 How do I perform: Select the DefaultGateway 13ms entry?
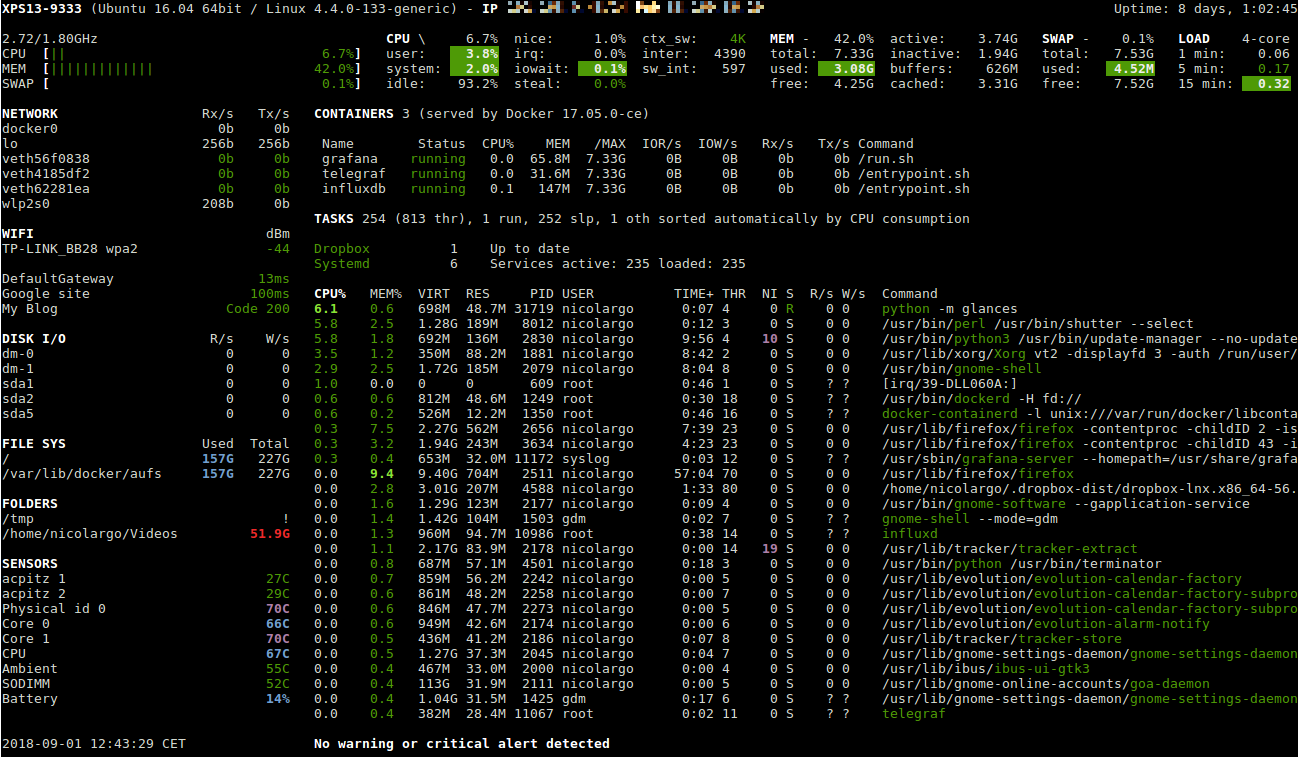146,279
